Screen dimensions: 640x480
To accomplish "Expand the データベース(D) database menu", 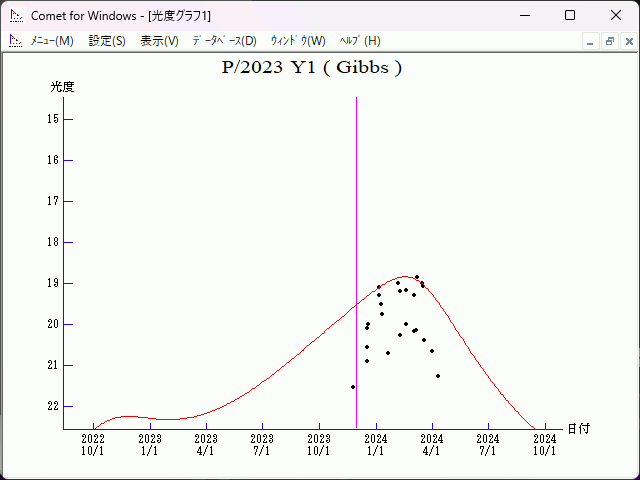I will (x=224, y=41).
